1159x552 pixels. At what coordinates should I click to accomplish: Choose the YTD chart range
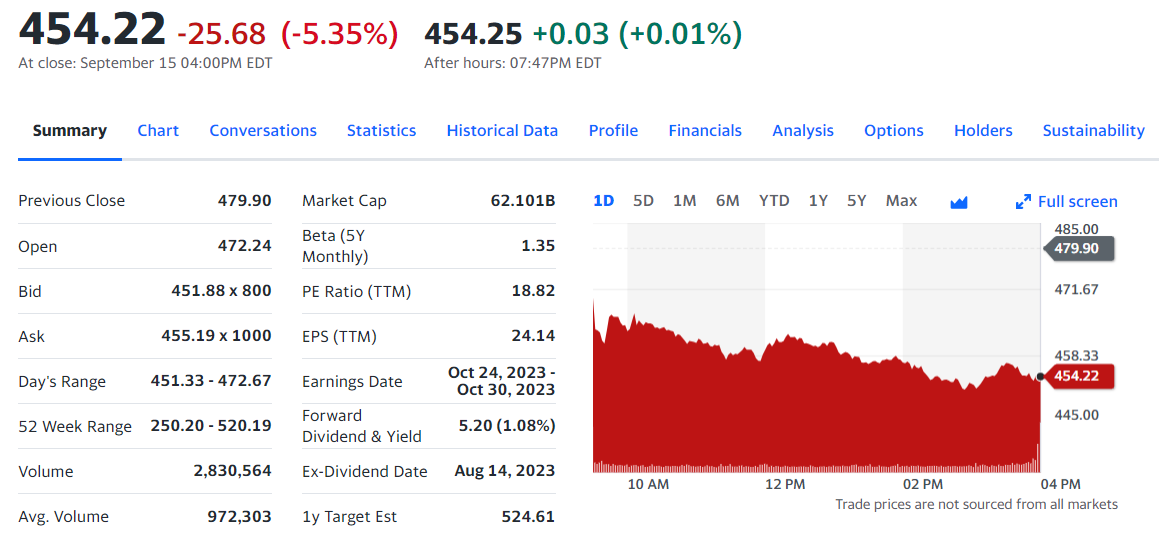[774, 201]
